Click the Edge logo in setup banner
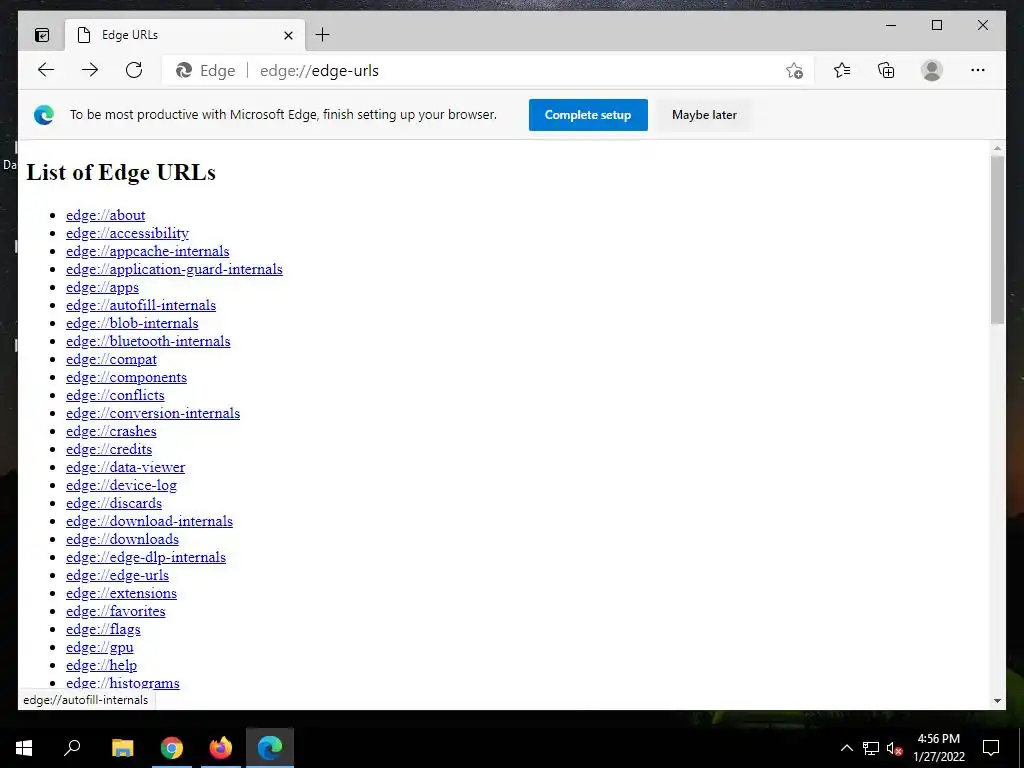The height and width of the screenshot is (768, 1024). coord(44,115)
